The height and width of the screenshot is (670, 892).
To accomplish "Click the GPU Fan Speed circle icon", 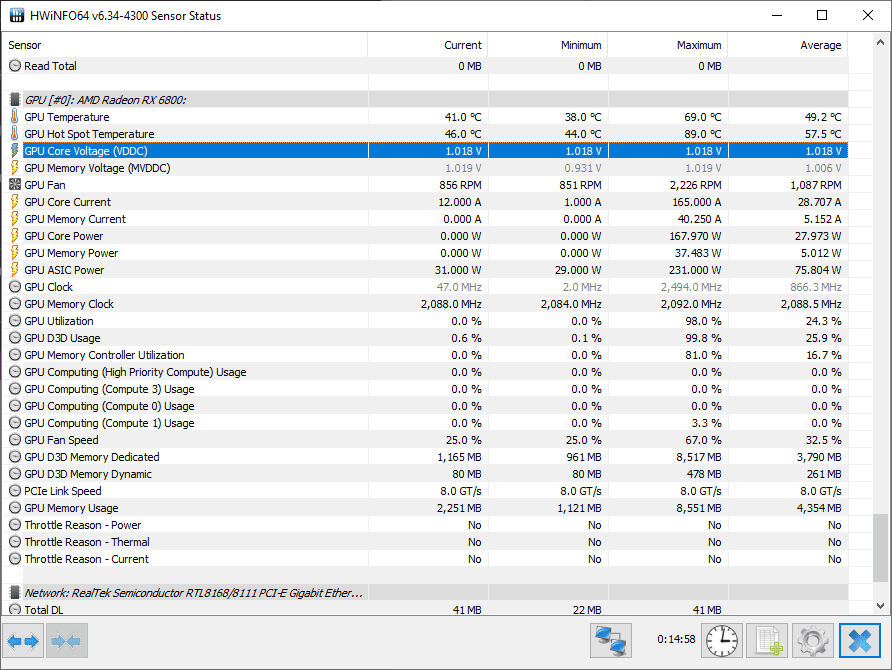I will [15, 440].
